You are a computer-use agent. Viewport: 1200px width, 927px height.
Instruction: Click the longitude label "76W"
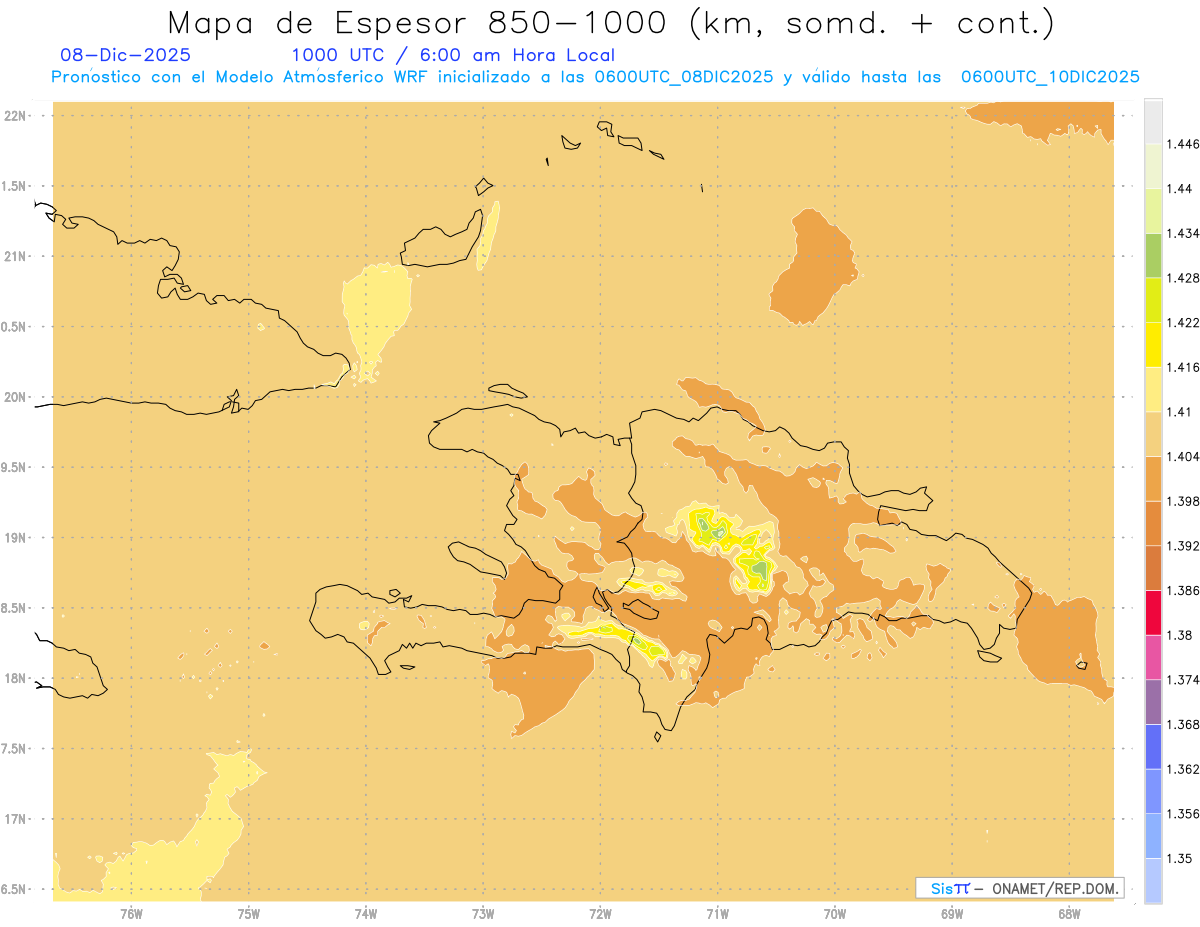point(131,913)
